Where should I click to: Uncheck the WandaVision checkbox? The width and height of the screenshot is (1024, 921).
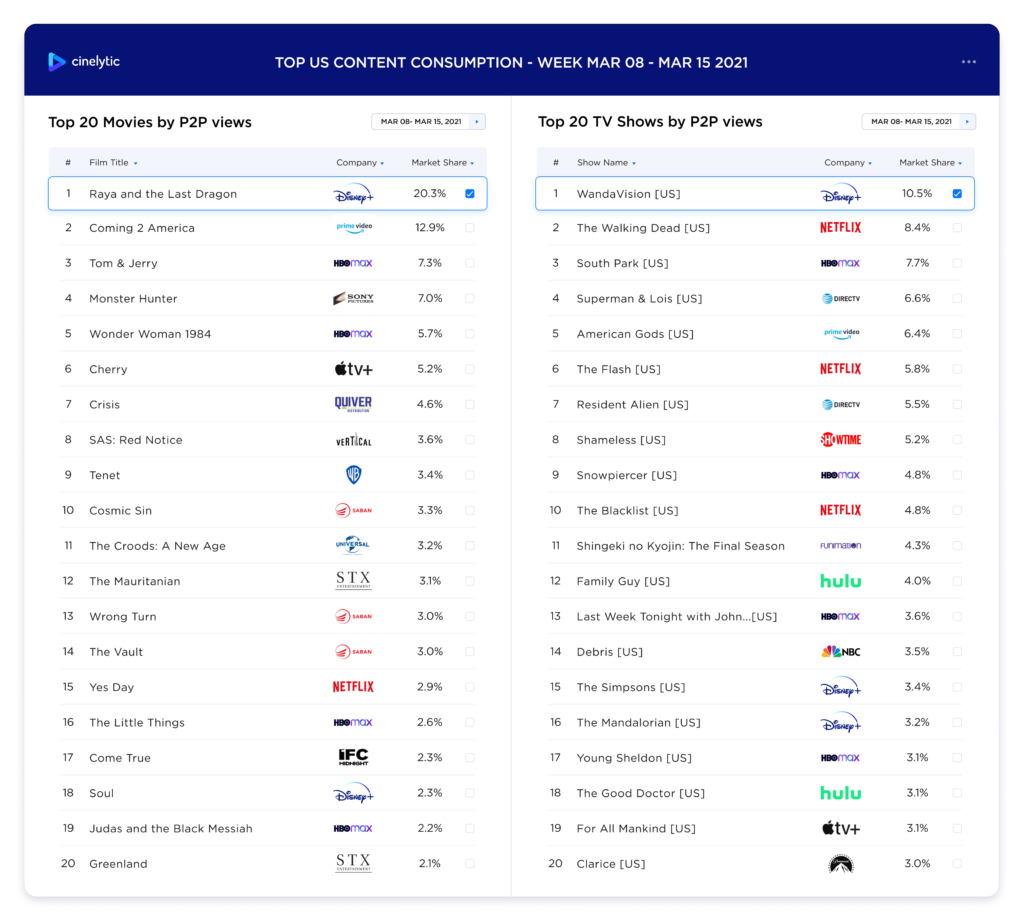coord(957,193)
